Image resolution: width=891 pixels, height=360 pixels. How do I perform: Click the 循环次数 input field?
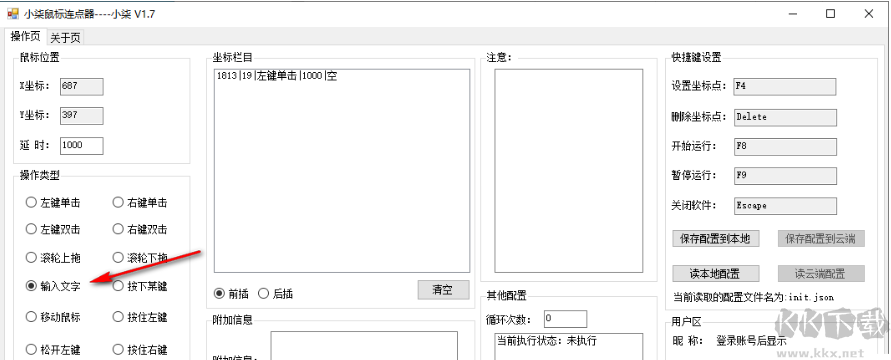coord(565,319)
